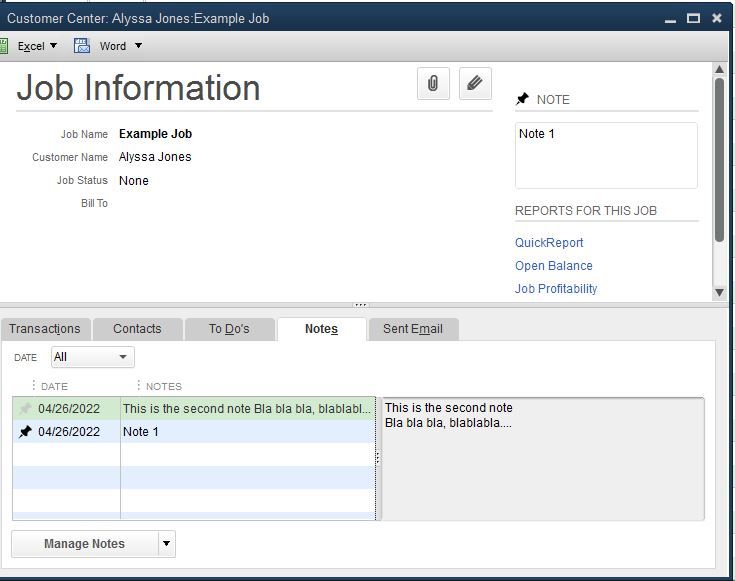Click the DATE column header
The width and height of the screenshot is (735, 581).
click(54, 386)
